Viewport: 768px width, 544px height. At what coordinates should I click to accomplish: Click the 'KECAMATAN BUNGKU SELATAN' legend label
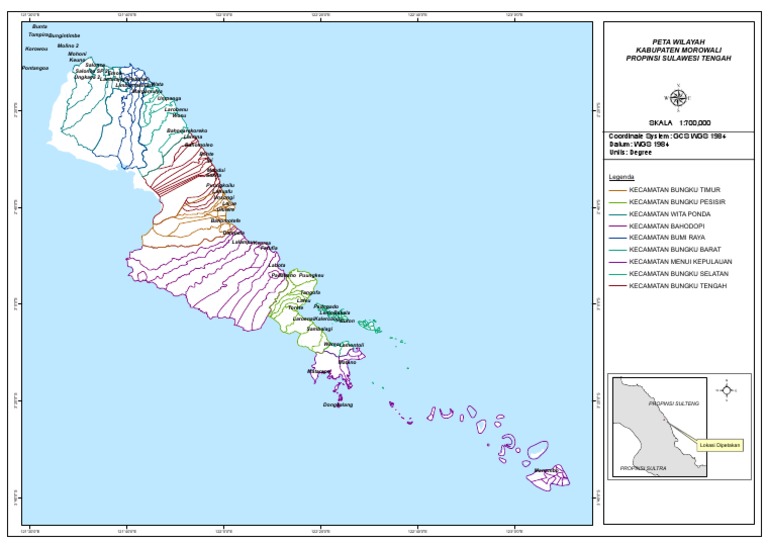coord(678,274)
